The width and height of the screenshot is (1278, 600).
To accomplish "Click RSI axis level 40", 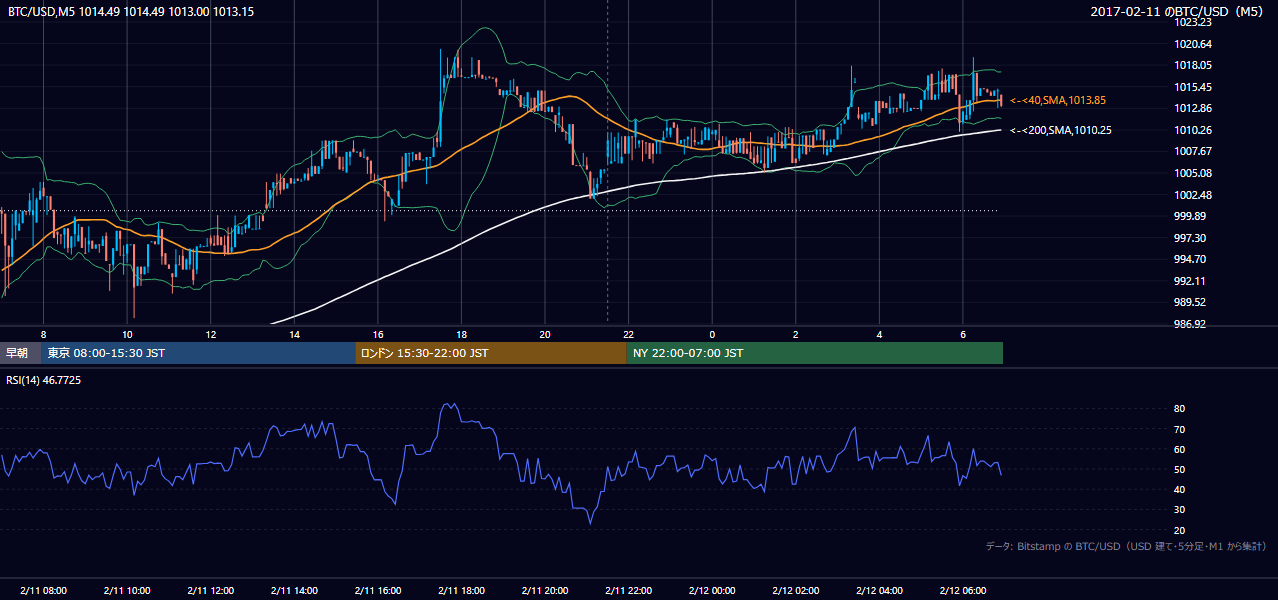I will (1180, 489).
